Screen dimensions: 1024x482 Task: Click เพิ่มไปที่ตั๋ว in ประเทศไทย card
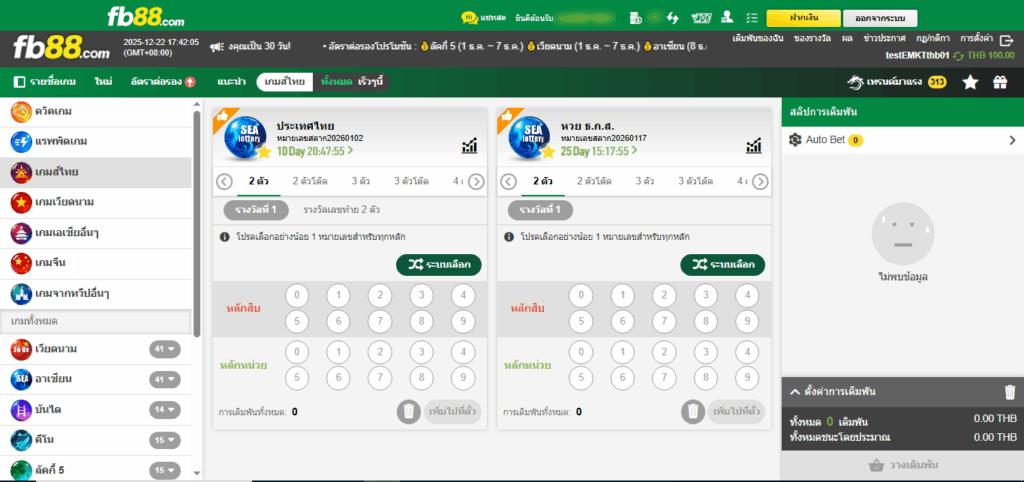click(453, 411)
